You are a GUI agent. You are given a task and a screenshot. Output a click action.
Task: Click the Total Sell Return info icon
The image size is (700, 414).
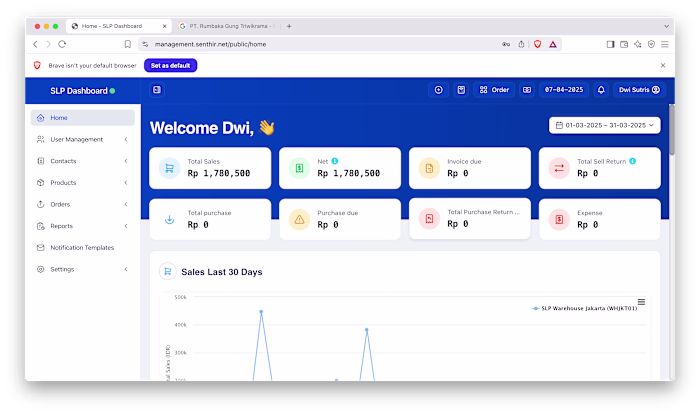pyautogui.click(x=633, y=161)
